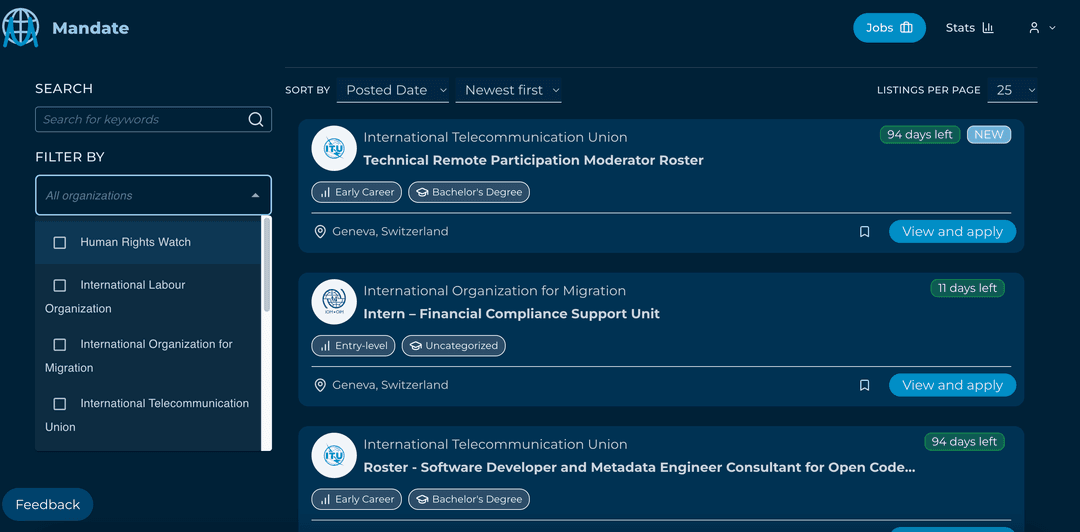Click Bachelor's Degree tag on Software Developer roster listing

click(x=469, y=500)
